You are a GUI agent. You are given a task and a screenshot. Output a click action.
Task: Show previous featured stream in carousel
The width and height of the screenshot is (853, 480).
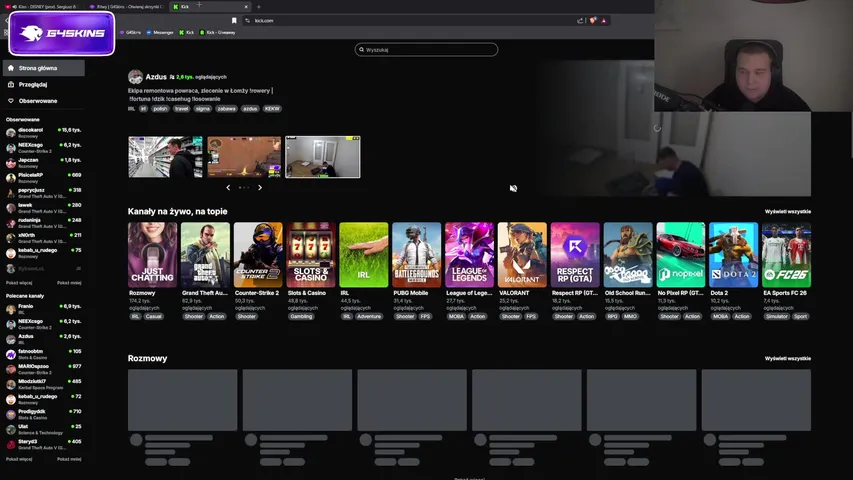point(228,187)
